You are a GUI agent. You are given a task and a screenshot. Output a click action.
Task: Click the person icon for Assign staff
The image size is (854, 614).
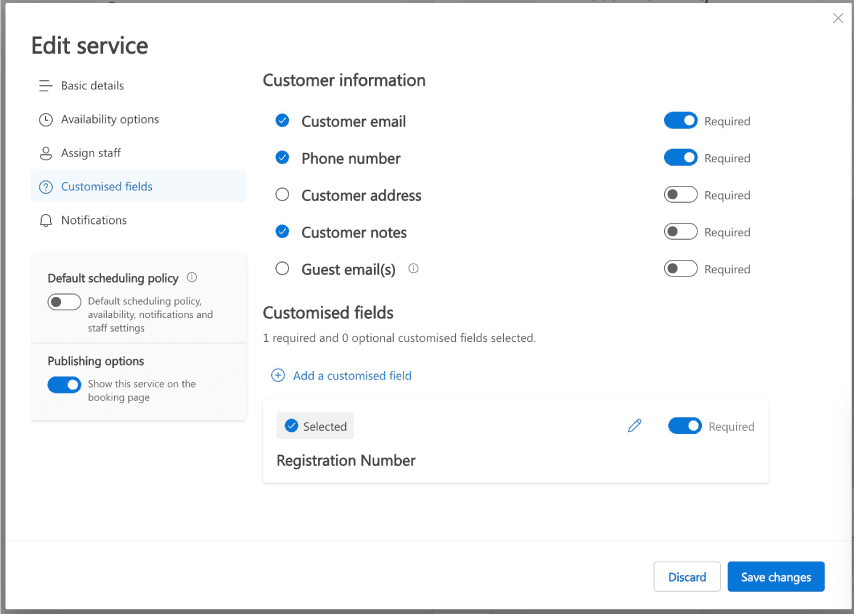point(46,153)
